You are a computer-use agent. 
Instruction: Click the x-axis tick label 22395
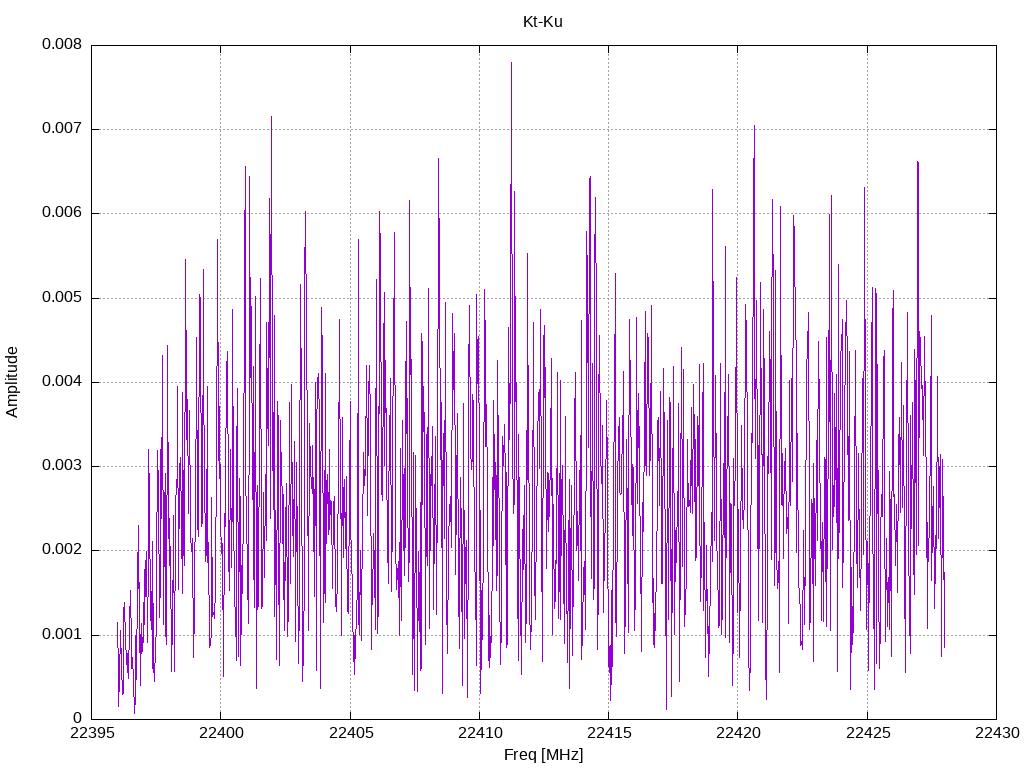coord(92,733)
